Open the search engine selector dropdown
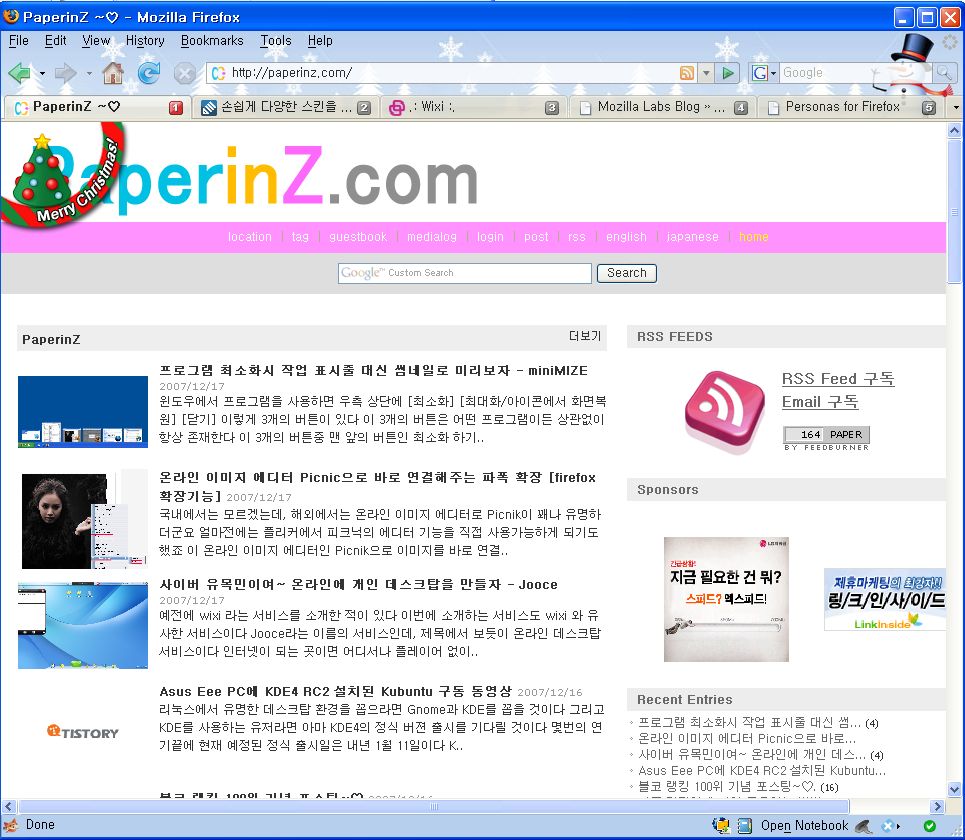Screen dimensions: 965x840 coord(764,73)
